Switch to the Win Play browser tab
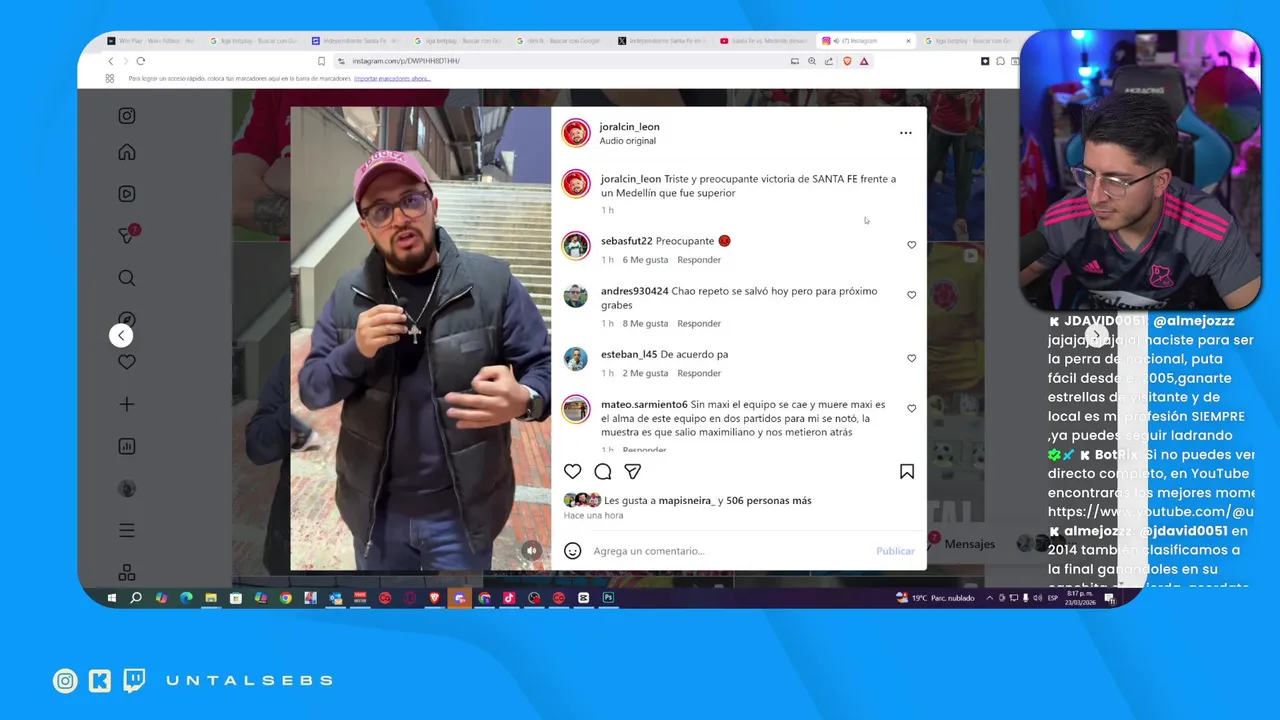 pos(151,41)
